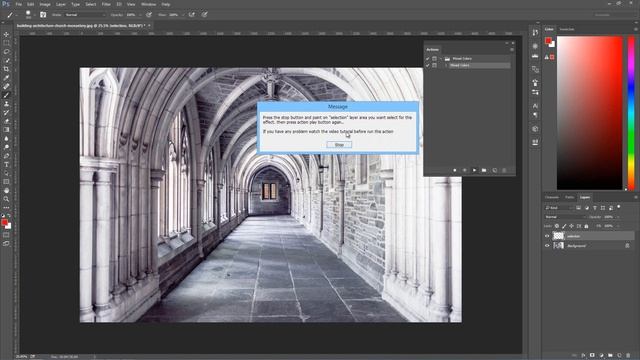This screenshot has height=360, width=640.
Task: Select the Horizontal Type tool
Action: click(x=6, y=164)
